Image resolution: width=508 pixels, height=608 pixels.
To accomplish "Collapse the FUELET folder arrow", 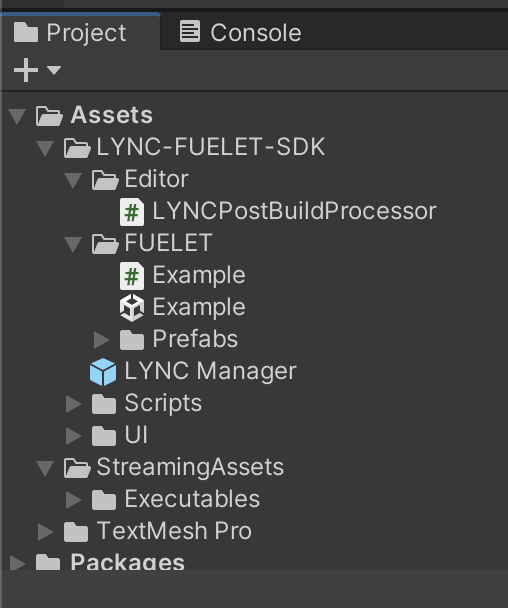I will [73, 244].
